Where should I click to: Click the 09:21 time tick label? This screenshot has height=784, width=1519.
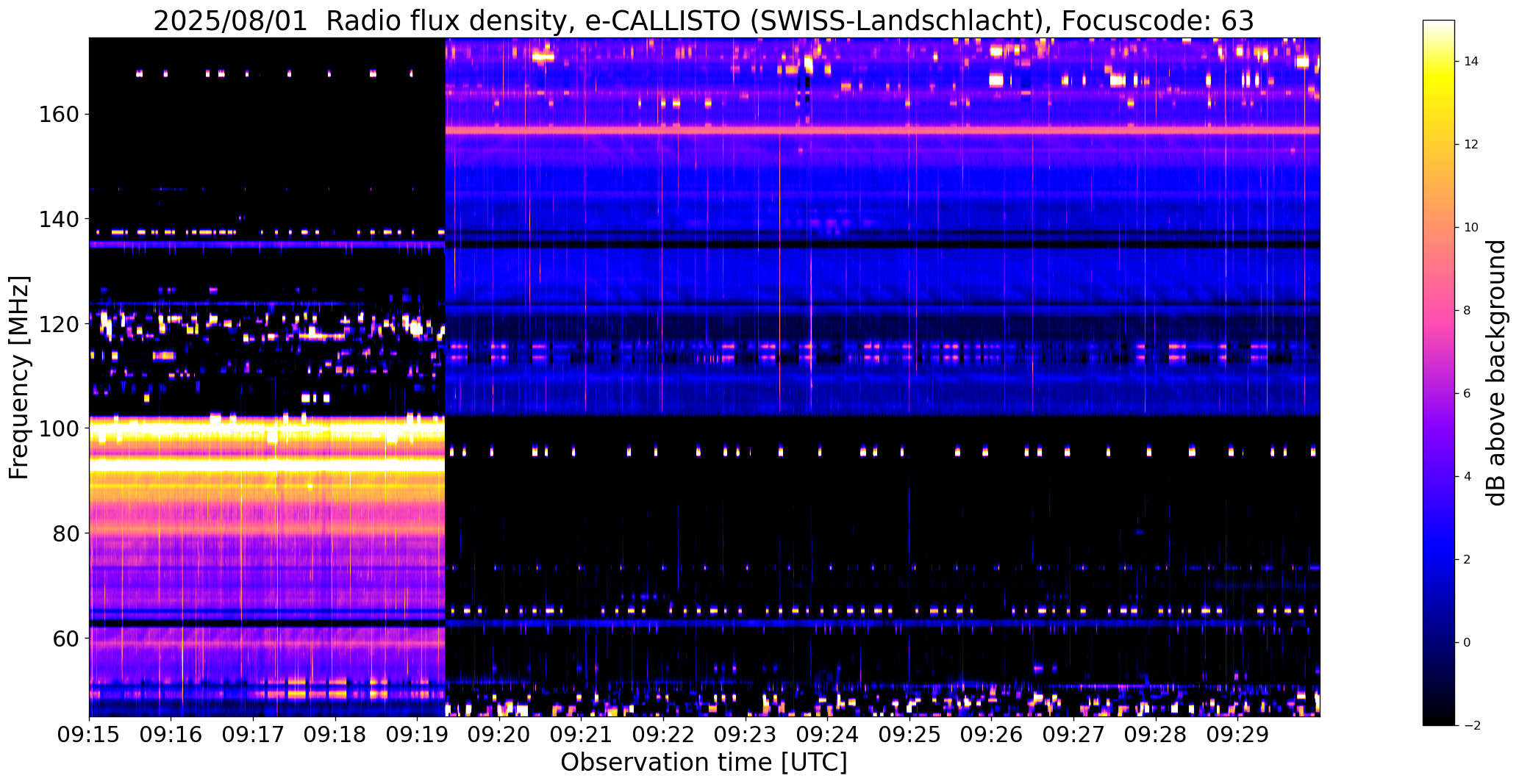[x=582, y=734]
